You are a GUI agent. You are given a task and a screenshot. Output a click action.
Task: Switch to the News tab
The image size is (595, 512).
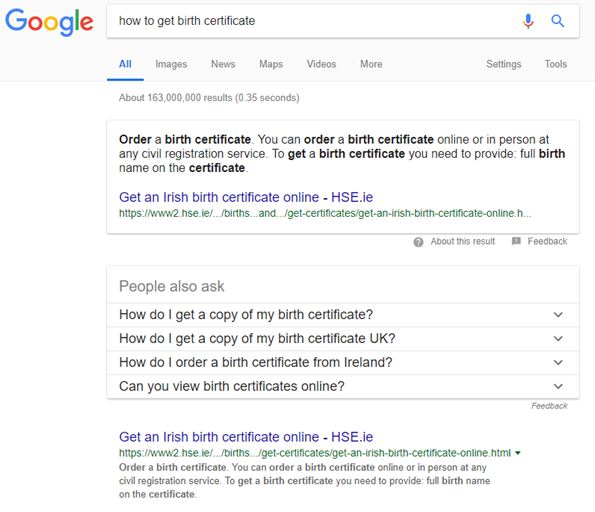point(223,64)
